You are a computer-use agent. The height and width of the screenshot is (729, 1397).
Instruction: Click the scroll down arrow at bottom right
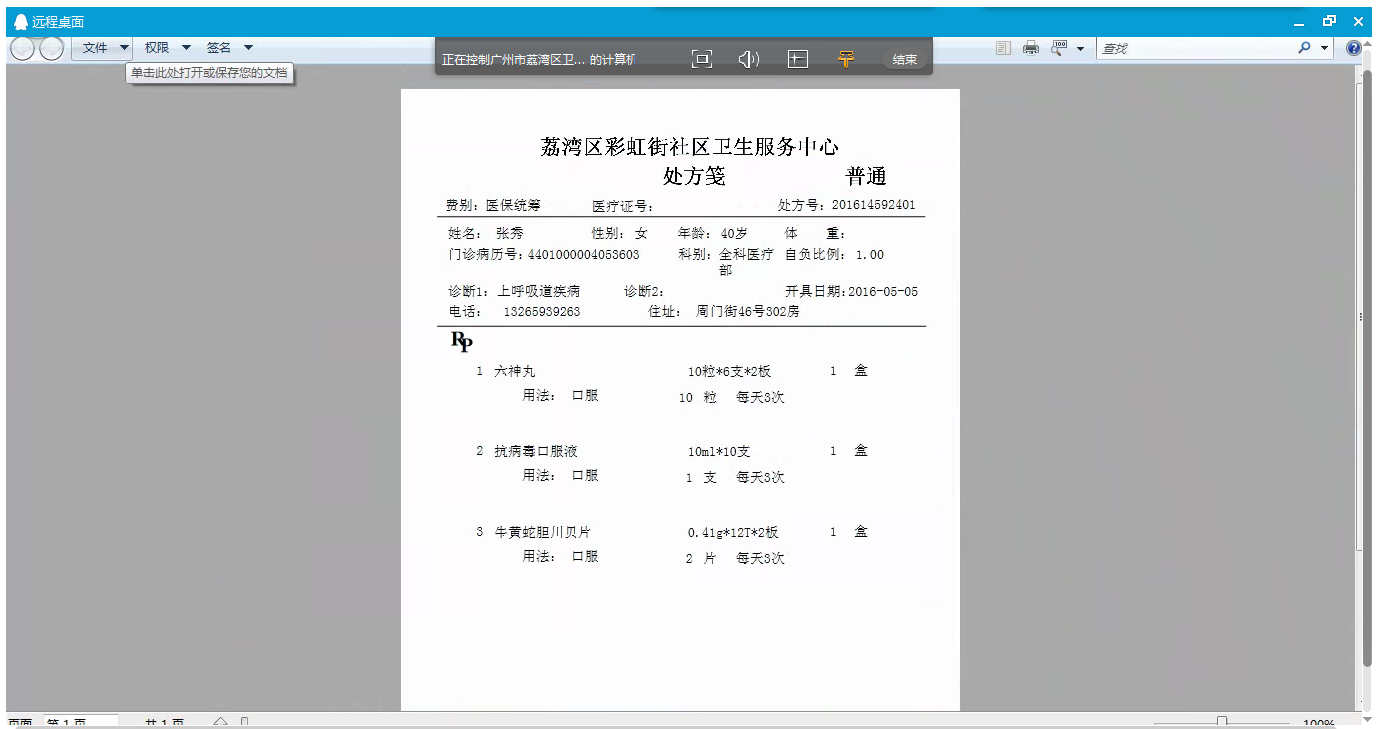[1367, 719]
